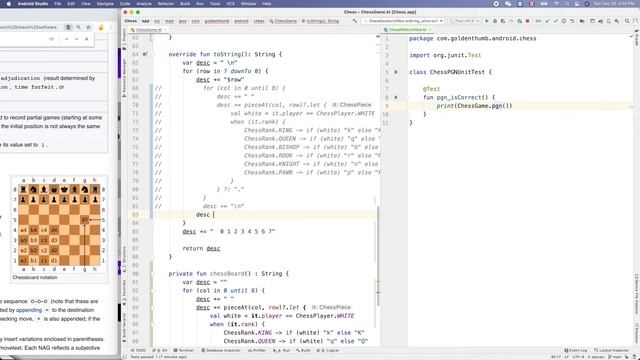Open the Code menu
Screen dimensions: 640x360
click(x=125, y=4)
